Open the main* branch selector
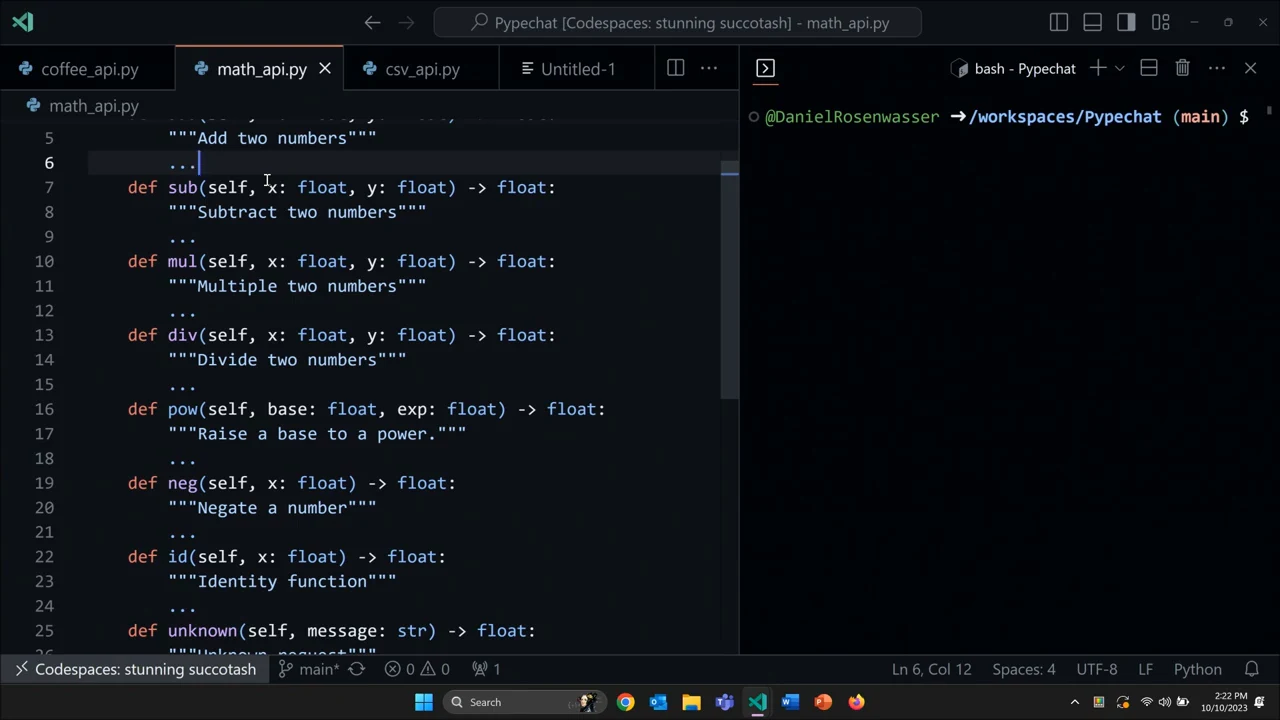The image size is (1280, 720). tap(310, 669)
